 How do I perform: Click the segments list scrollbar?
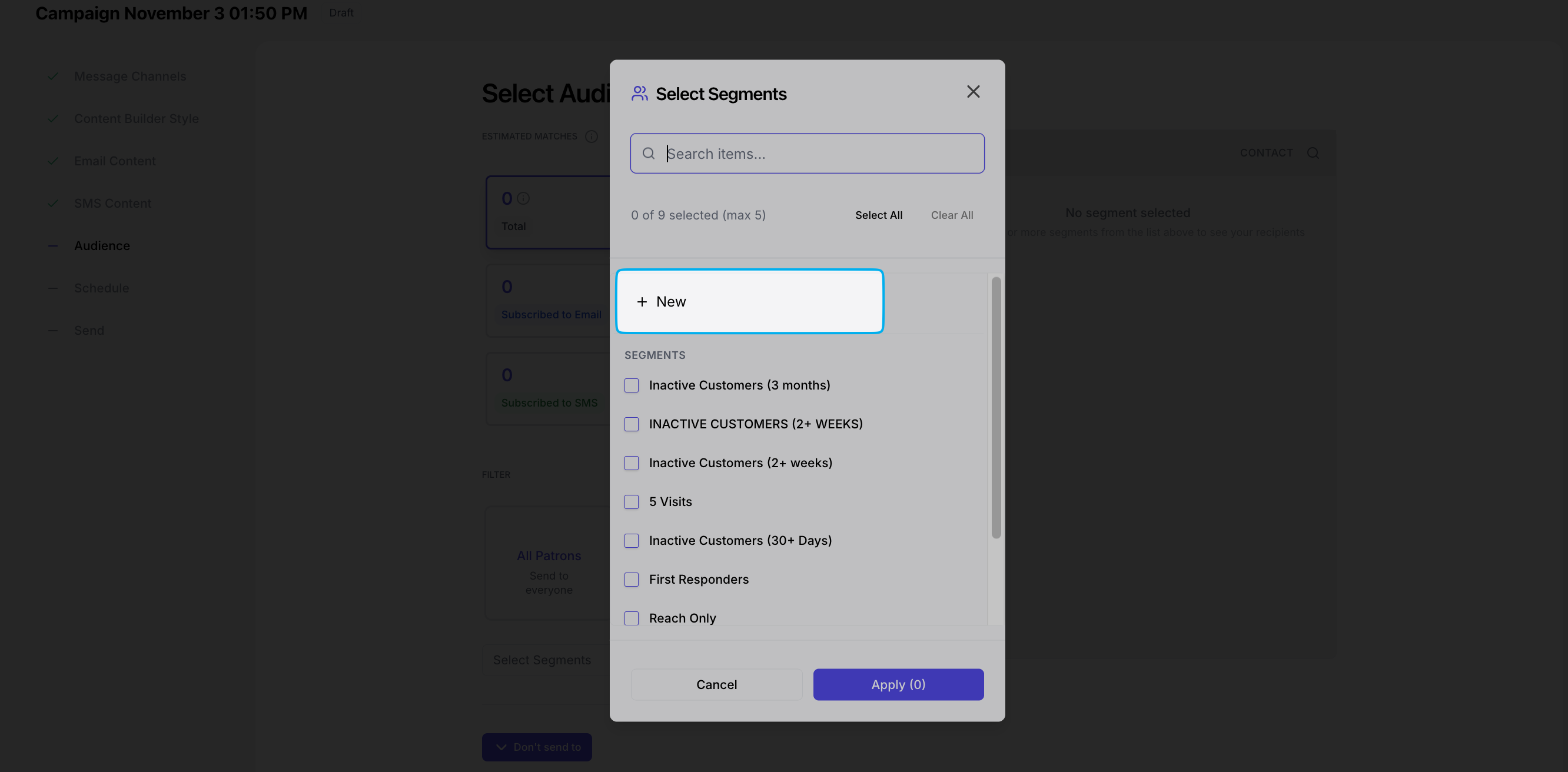click(995, 408)
